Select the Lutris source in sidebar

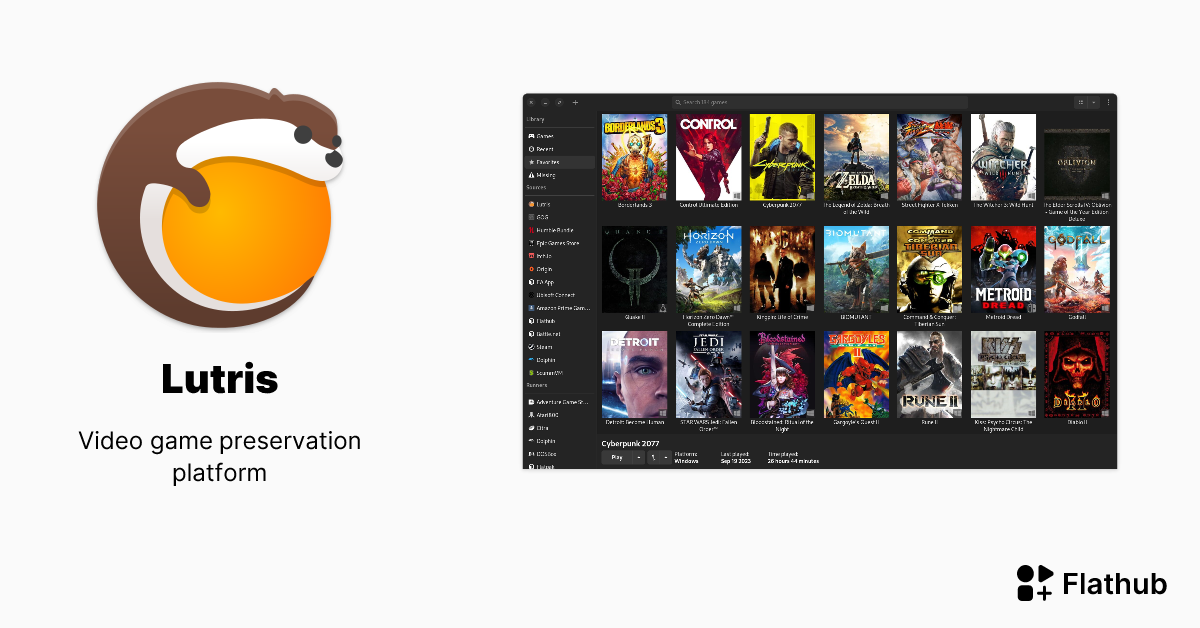560,204
